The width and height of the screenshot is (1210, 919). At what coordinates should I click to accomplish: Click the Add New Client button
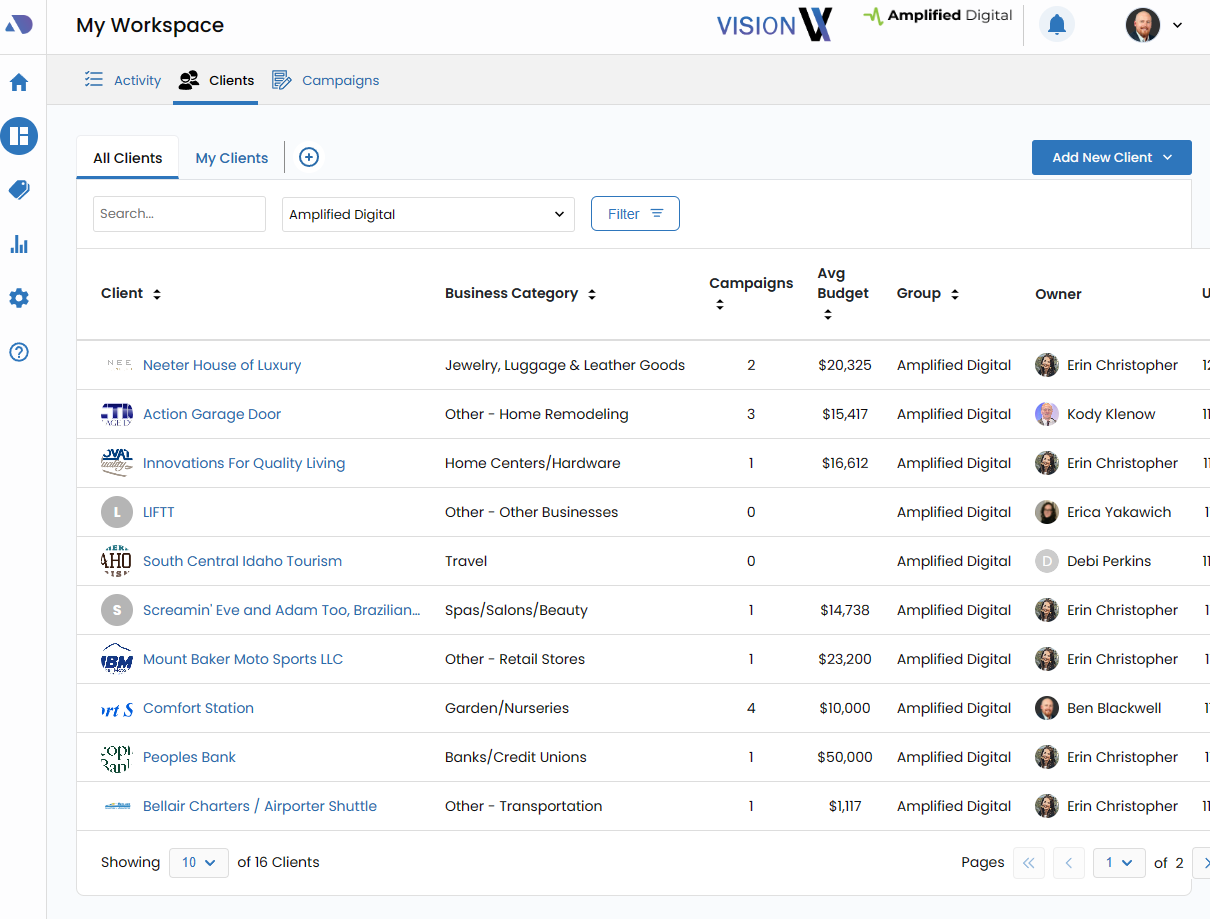(1111, 157)
